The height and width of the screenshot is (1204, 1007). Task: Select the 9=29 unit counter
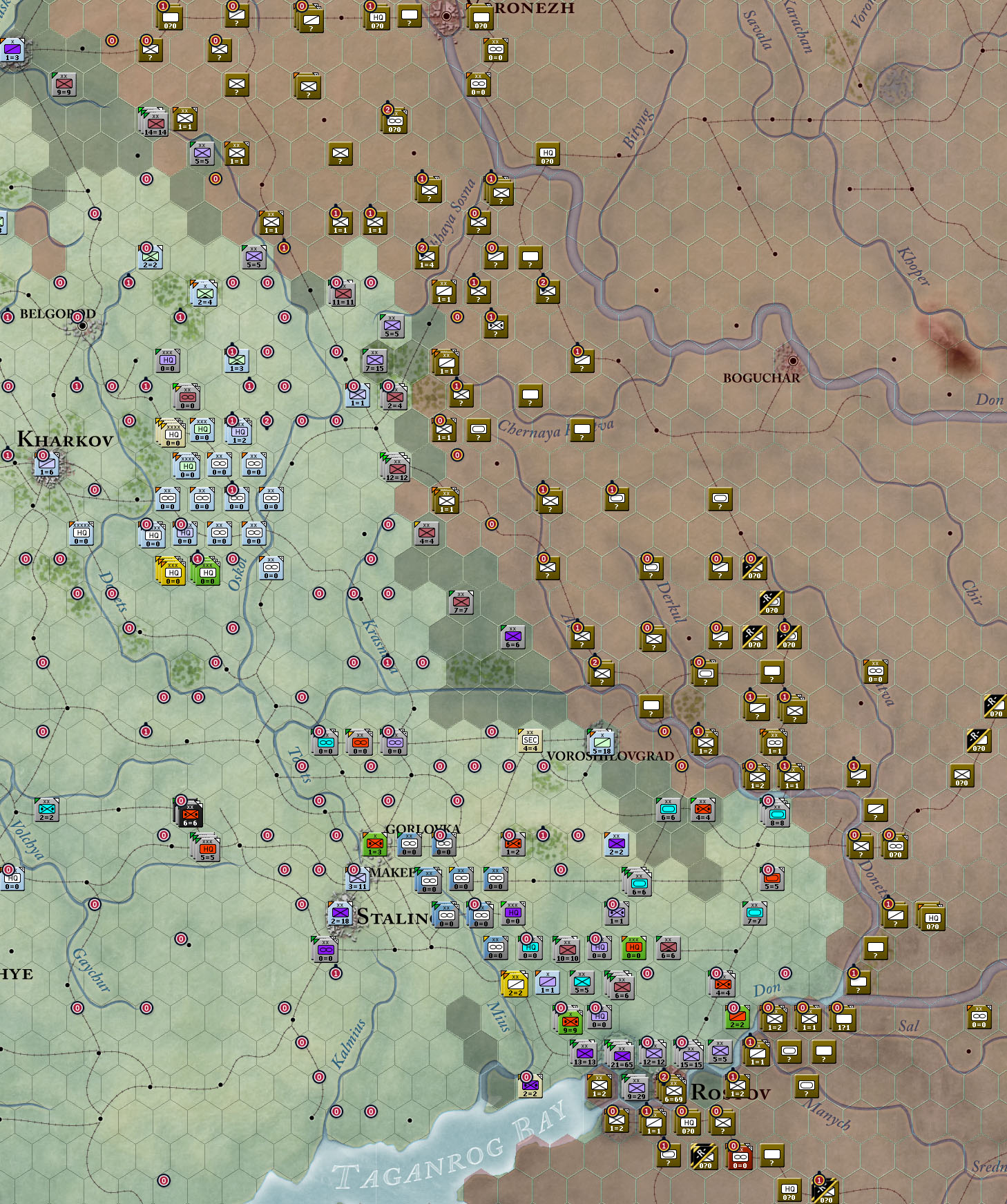tap(636, 1087)
